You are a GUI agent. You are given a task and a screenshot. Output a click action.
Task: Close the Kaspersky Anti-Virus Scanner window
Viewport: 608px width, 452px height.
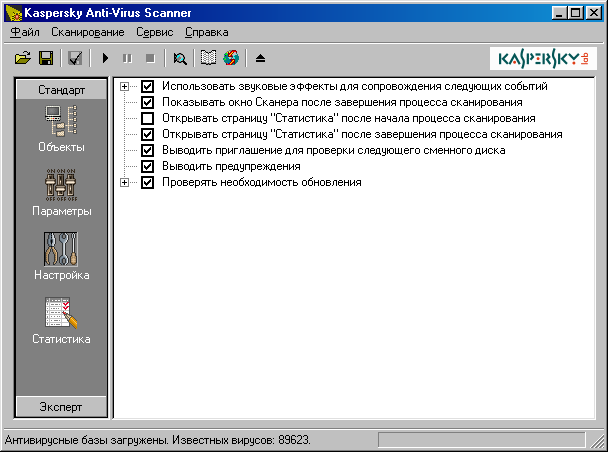point(594,13)
